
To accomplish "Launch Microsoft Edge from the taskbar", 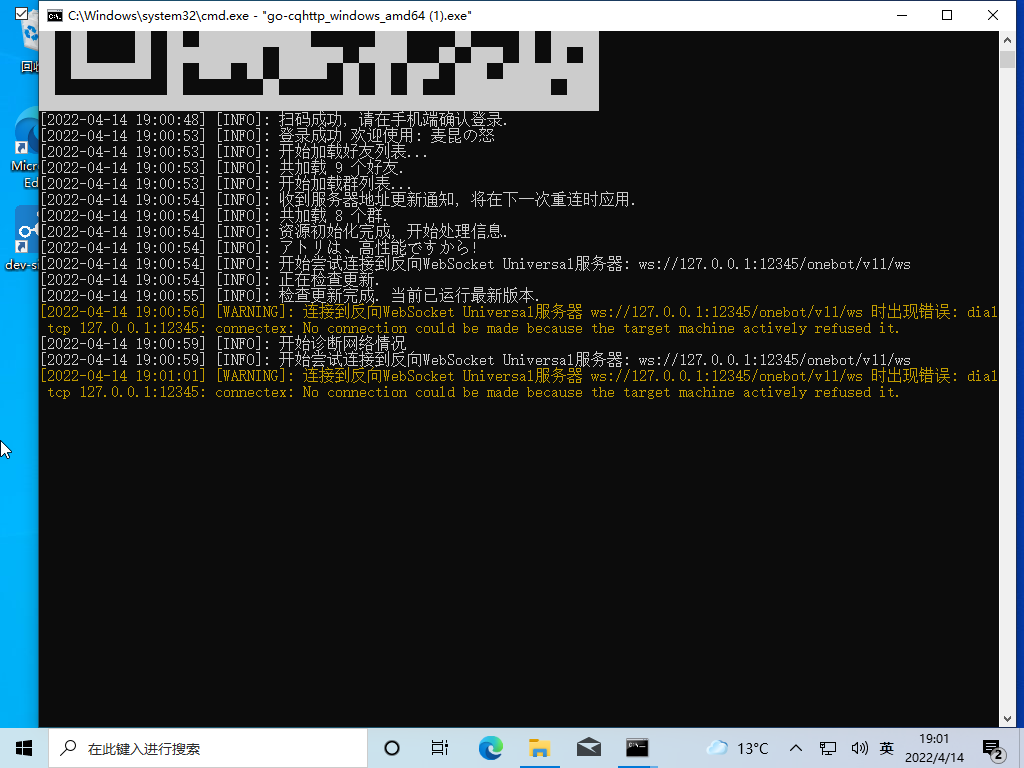I will (490, 748).
